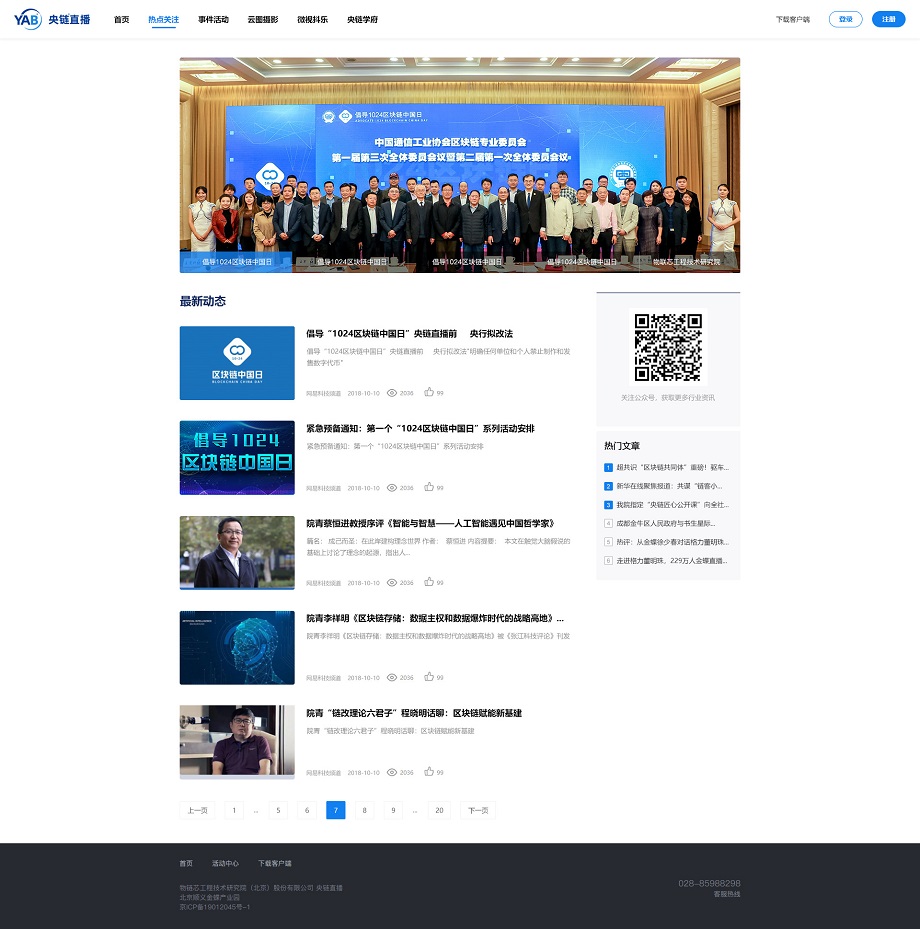Click the blue 注册 button
The height and width of the screenshot is (929, 920).
889,19
